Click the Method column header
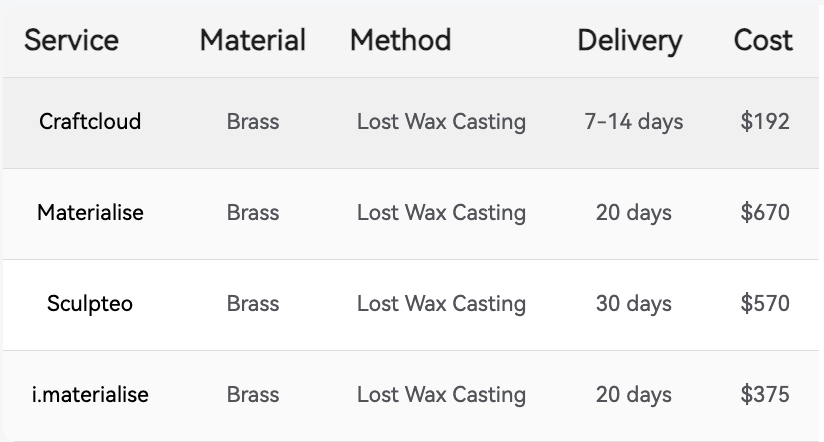 tap(400, 40)
